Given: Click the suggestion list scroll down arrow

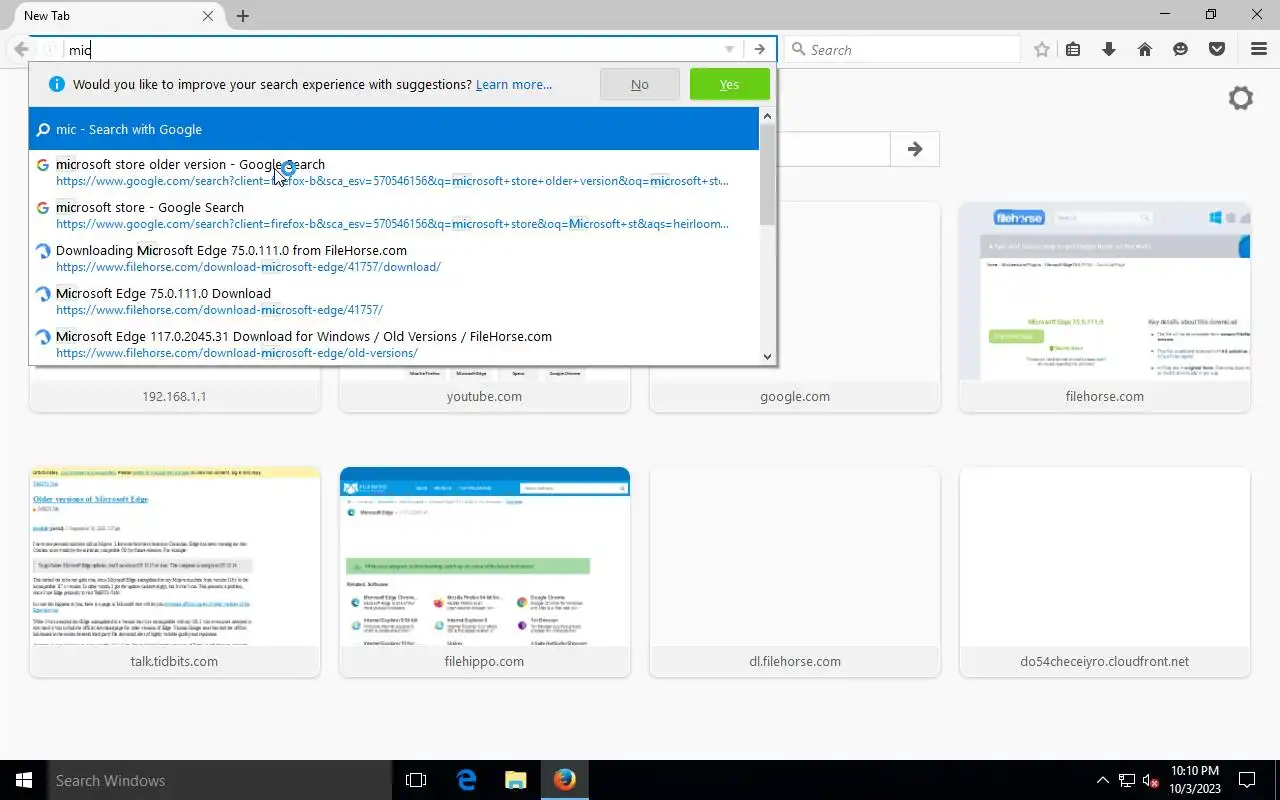Looking at the screenshot, I should pos(768,356).
